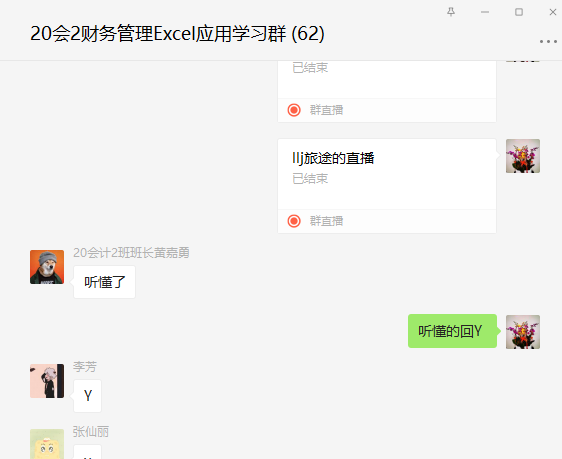The height and width of the screenshot is (459, 562).
Task: Click the sender name 张仙丽
Action: pos(91,432)
